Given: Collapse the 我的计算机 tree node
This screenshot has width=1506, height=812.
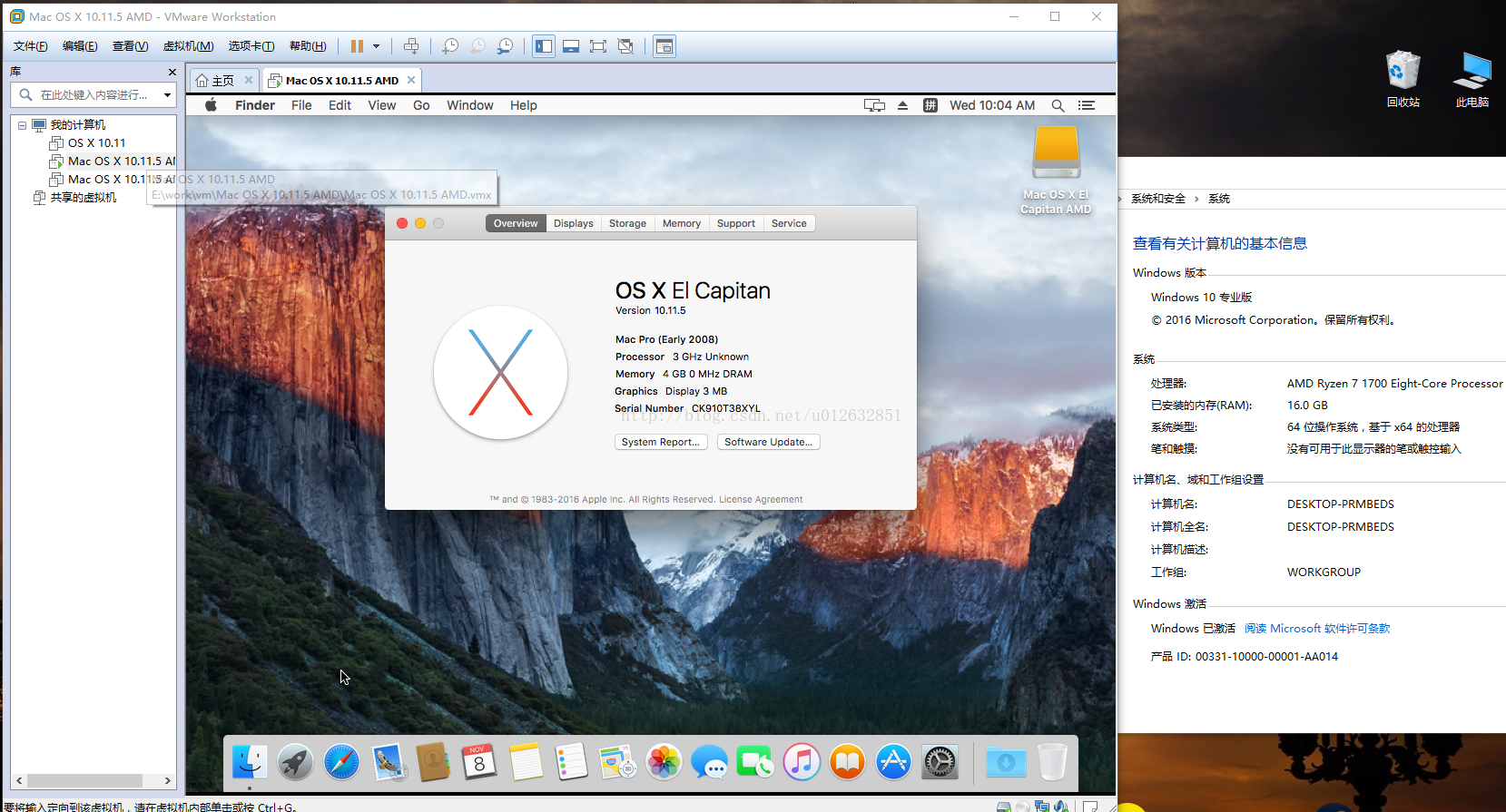Looking at the screenshot, I should coord(22,125).
